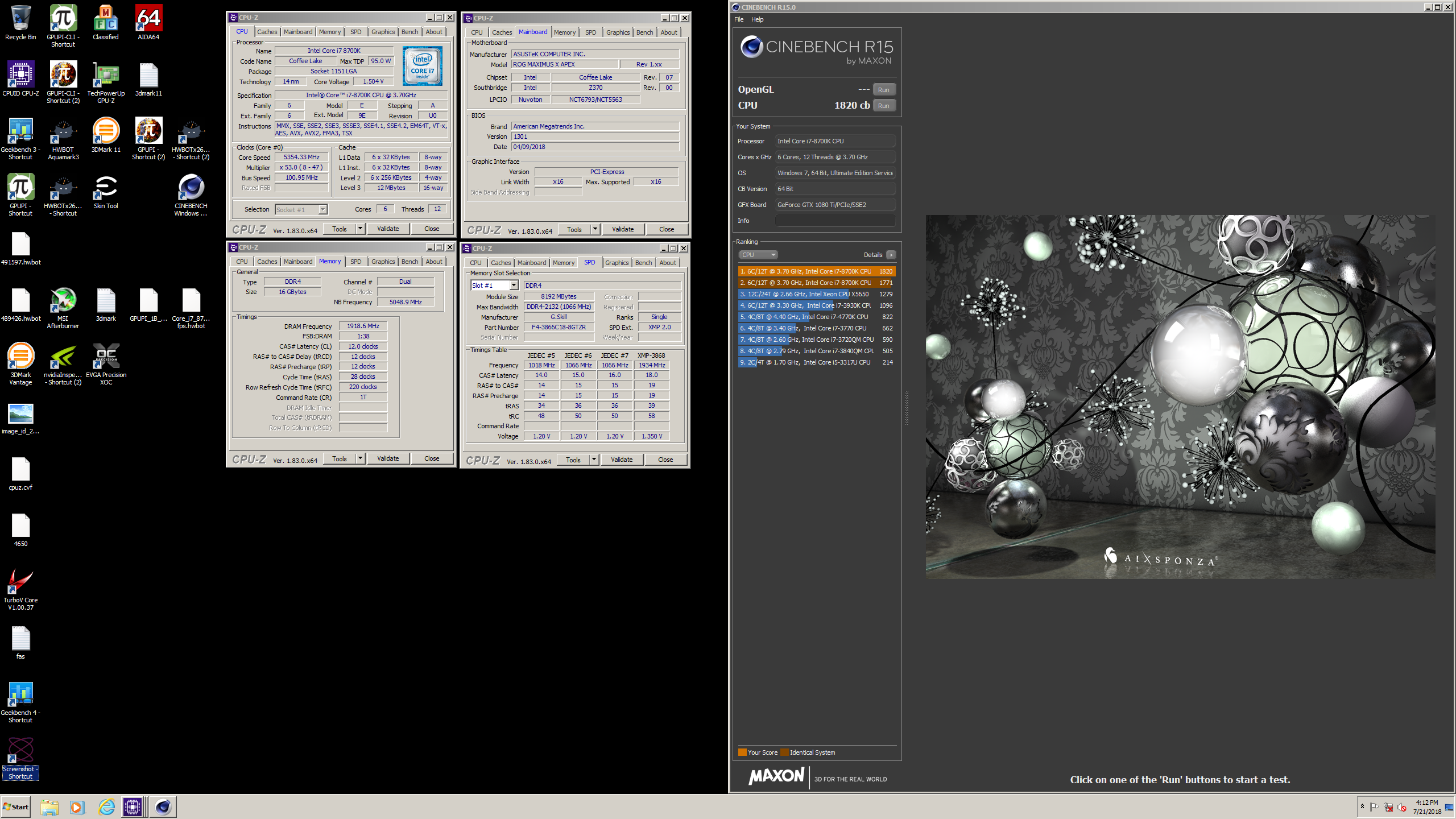The image size is (1456, 819).
Task: Open the Cinebench Ranking CPU dropdown
Action: (758, 255)
